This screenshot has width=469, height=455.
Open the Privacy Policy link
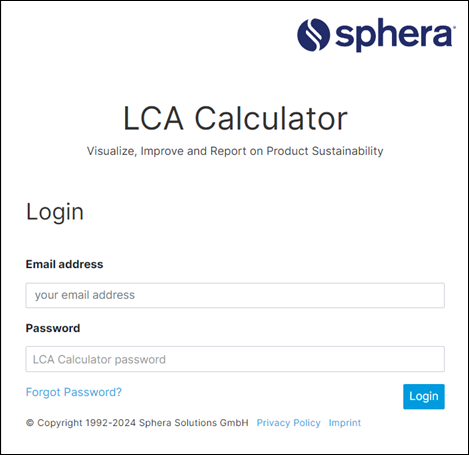[x=289, y=423]
